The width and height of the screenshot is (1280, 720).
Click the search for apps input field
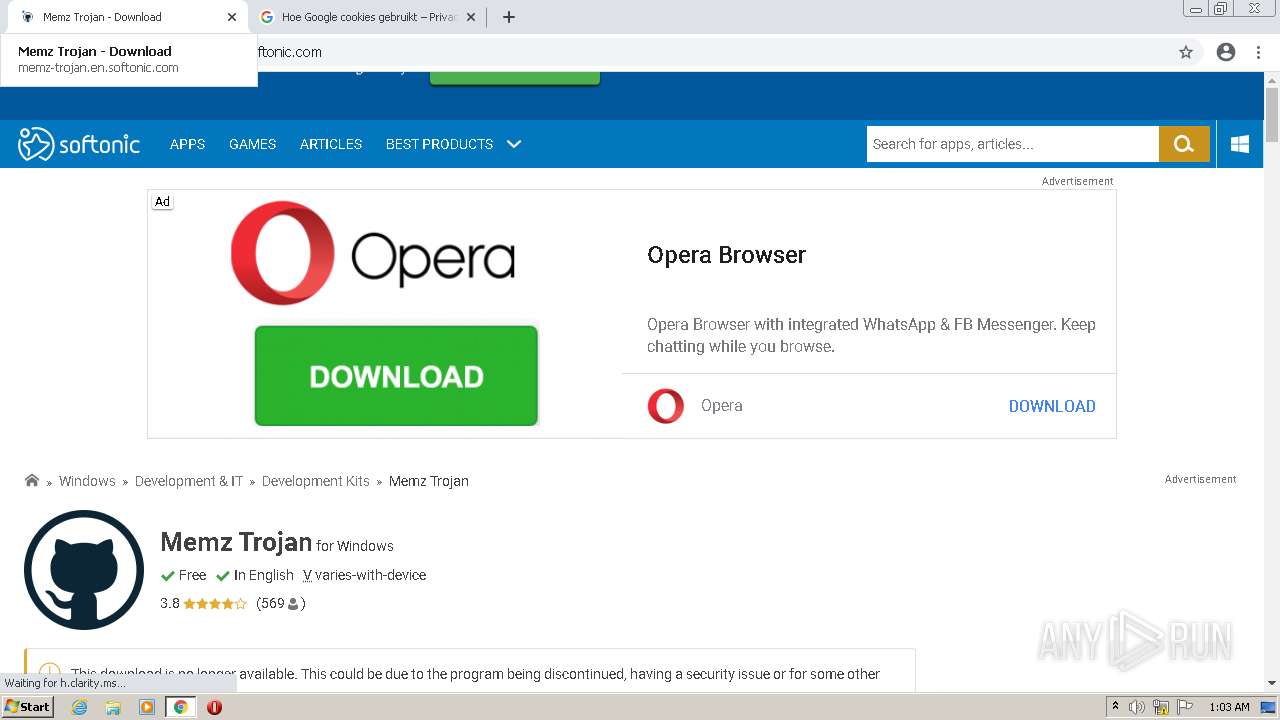pos(1012,144)
